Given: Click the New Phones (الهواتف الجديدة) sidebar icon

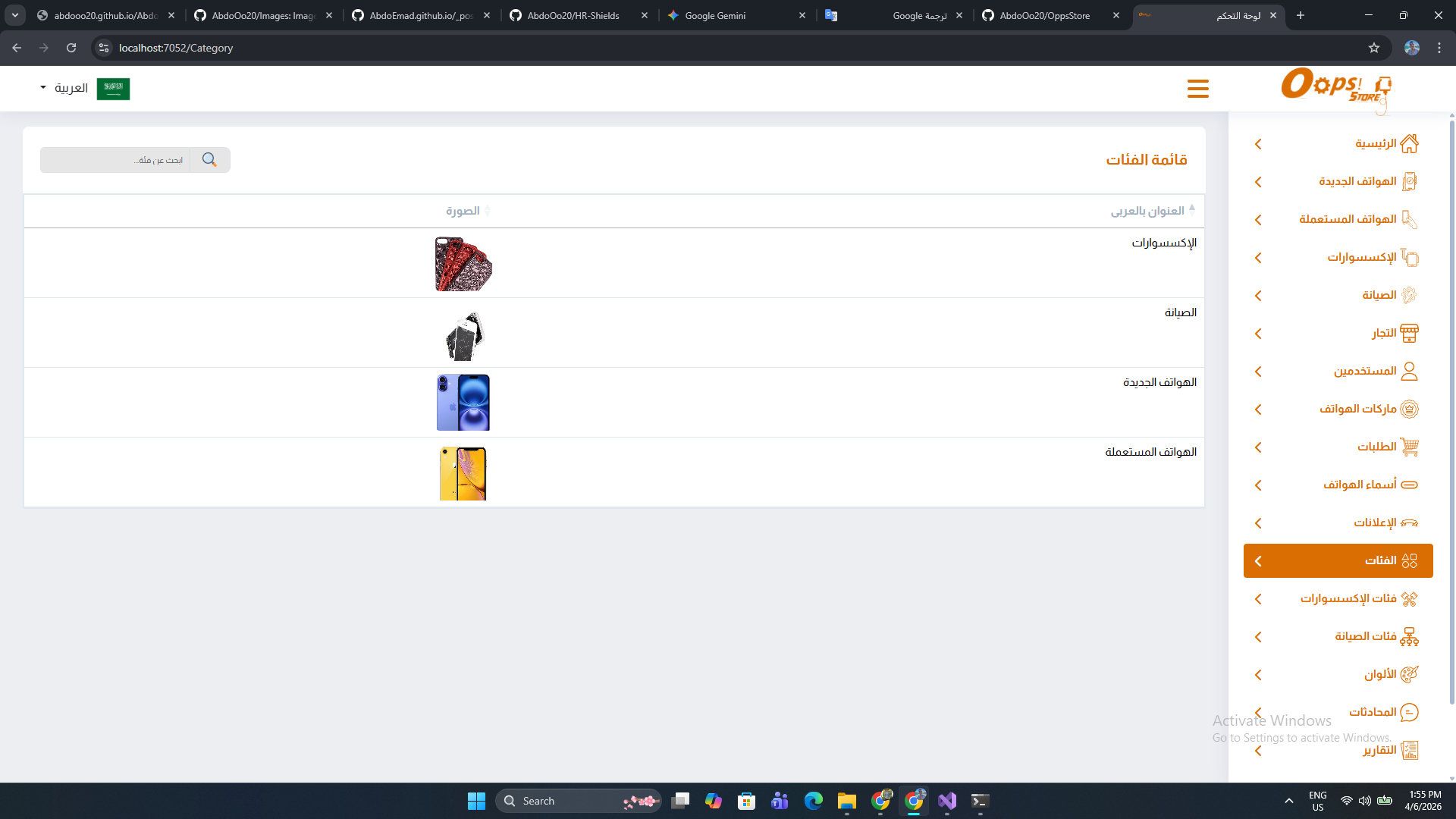Looking at the screenshot, I should [x=1409, y=181].
